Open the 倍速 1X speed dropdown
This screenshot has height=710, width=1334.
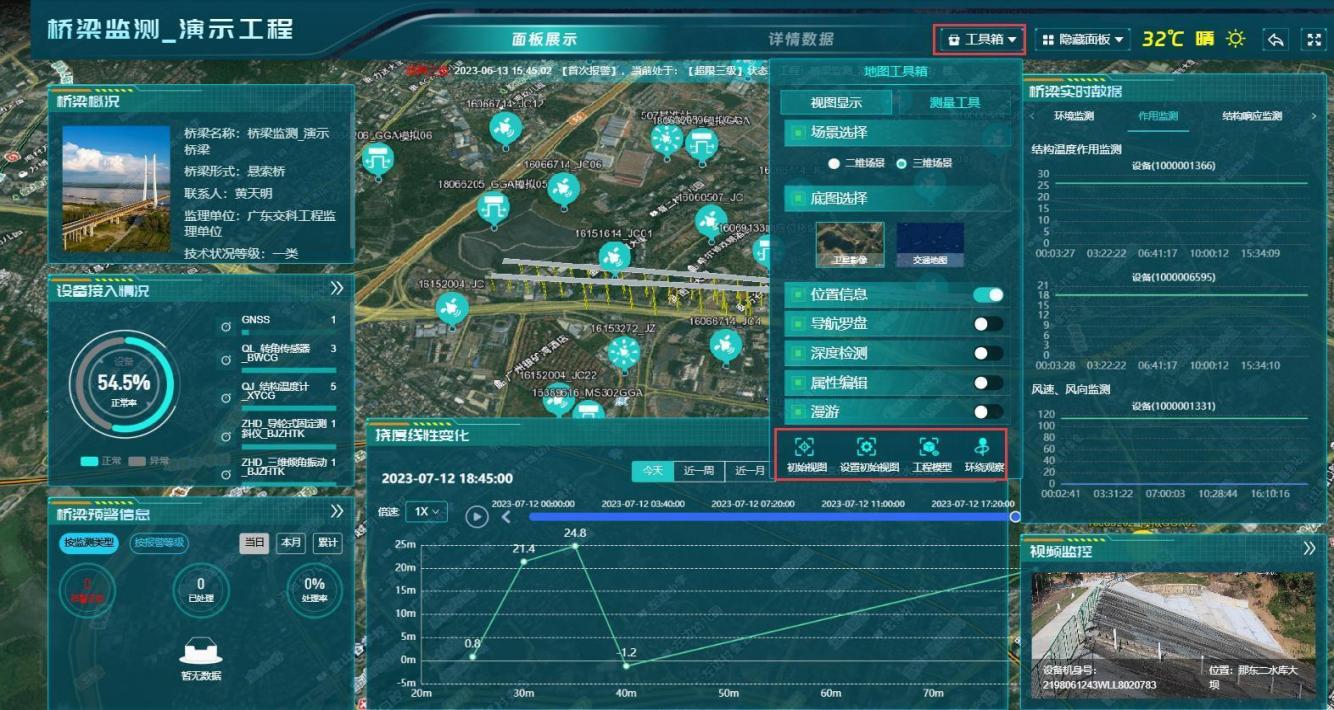[427, 511]
